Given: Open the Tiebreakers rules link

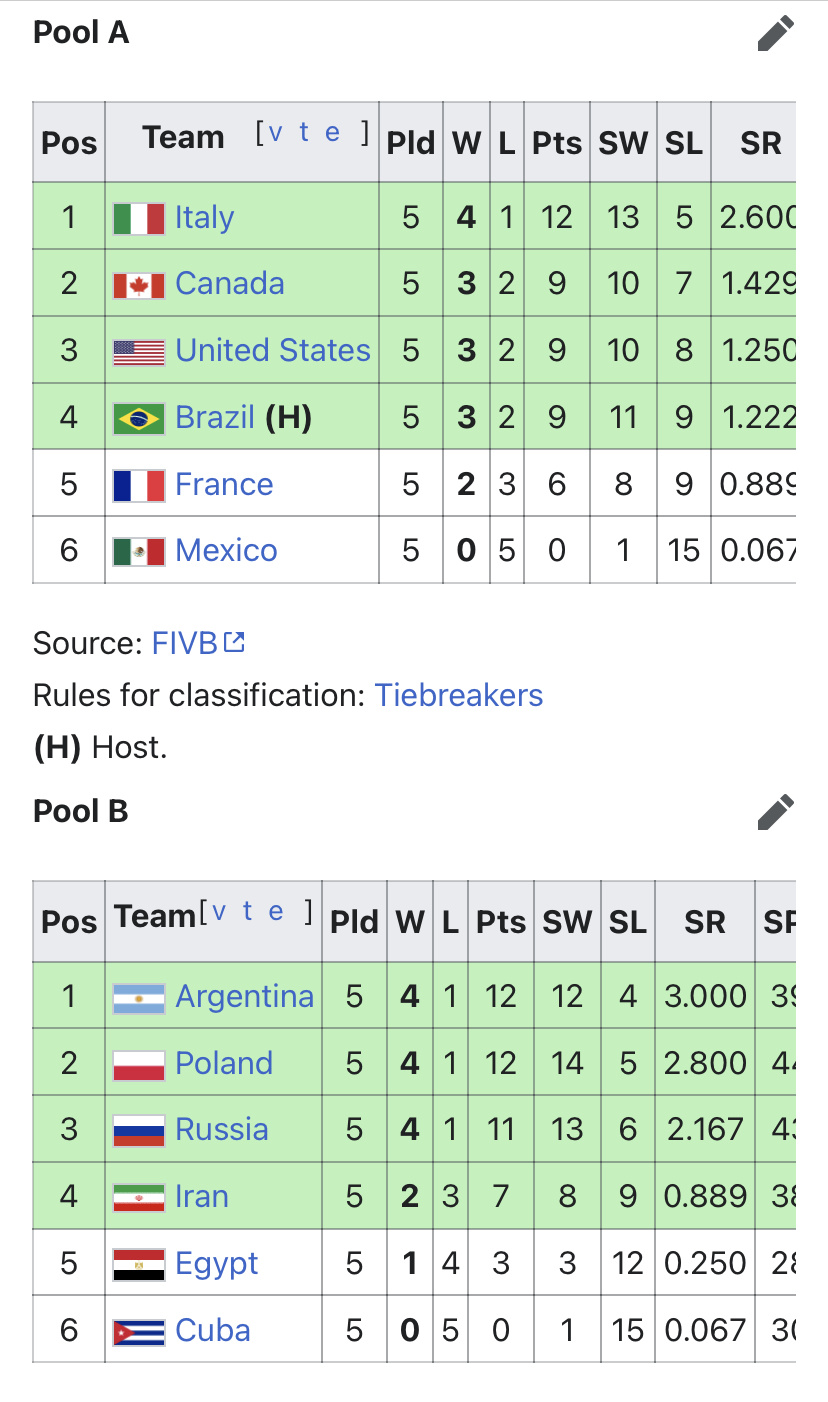Looking at the screenshot, I should point(459,695).
